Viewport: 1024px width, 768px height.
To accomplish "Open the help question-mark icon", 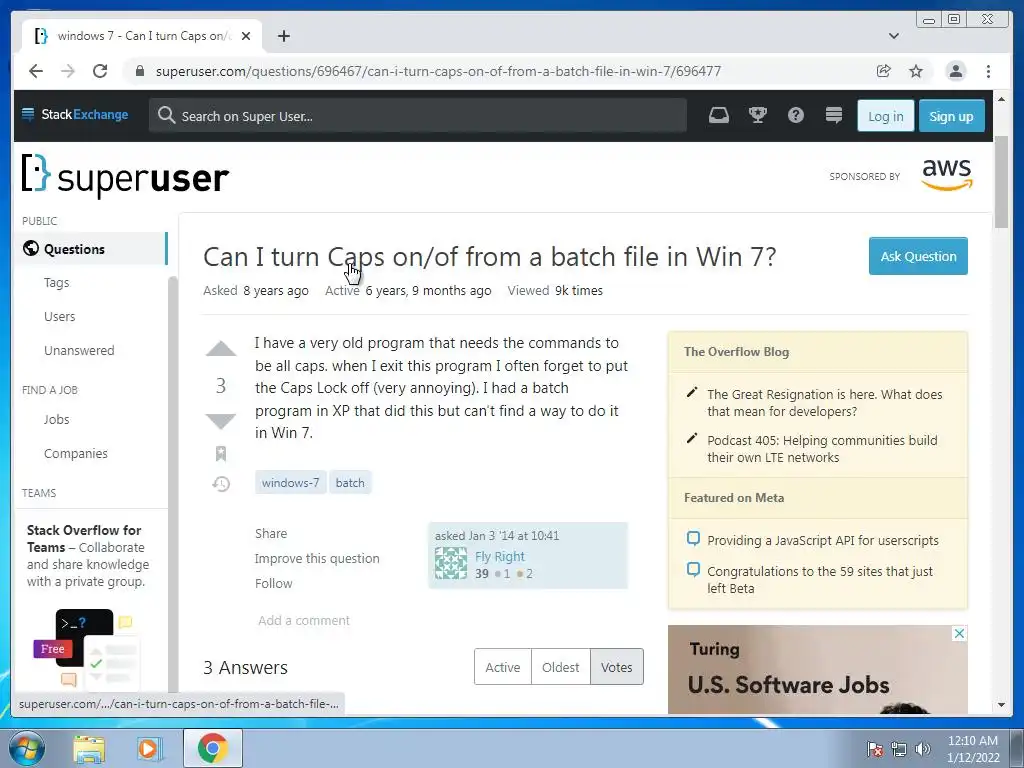I will point(795,116).
